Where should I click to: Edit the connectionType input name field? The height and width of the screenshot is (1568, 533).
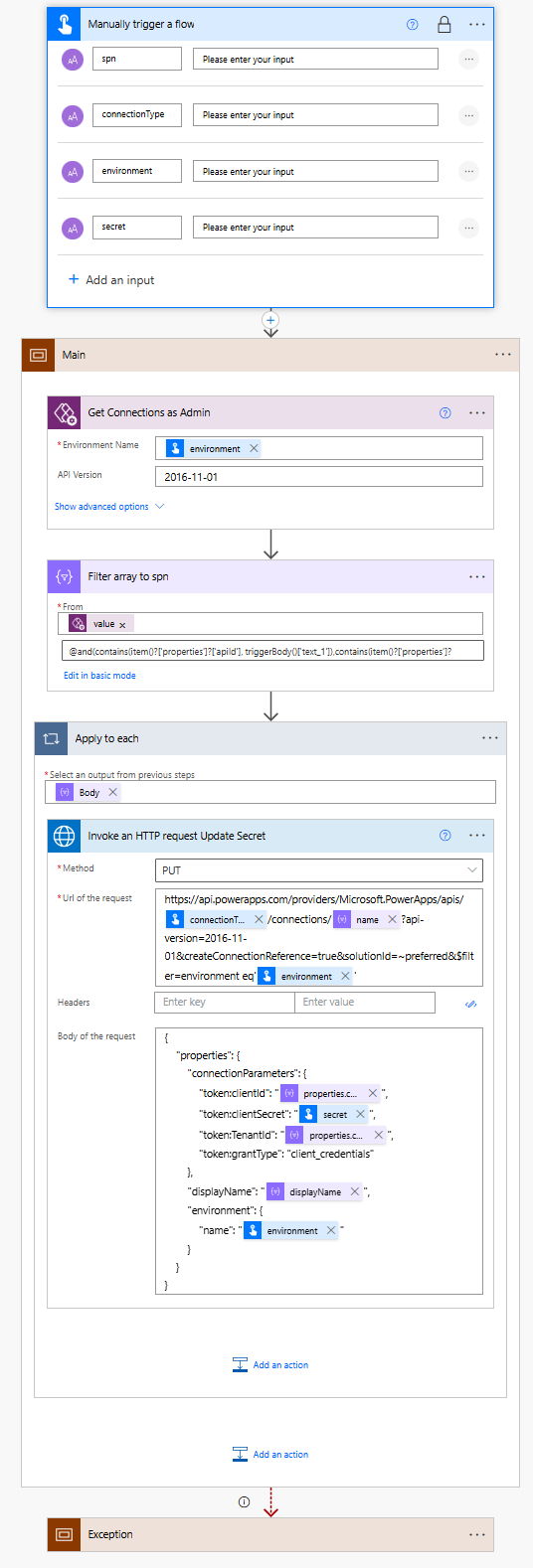click(137, 115)
